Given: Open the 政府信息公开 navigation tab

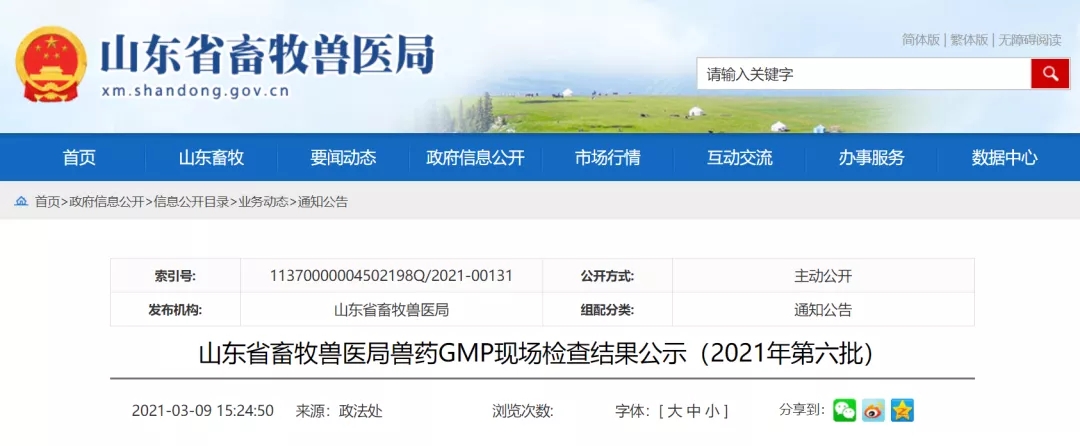Looking at the screenshot, I should 475,158.
